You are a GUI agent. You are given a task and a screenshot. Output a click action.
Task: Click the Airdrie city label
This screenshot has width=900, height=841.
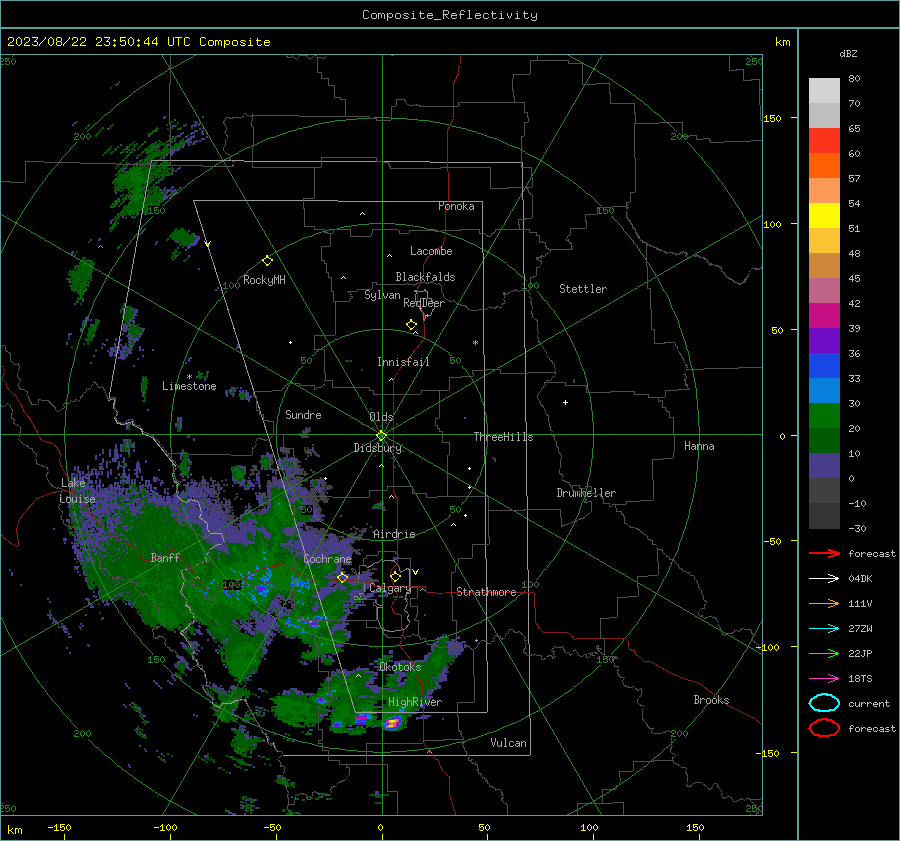(394, 534)
